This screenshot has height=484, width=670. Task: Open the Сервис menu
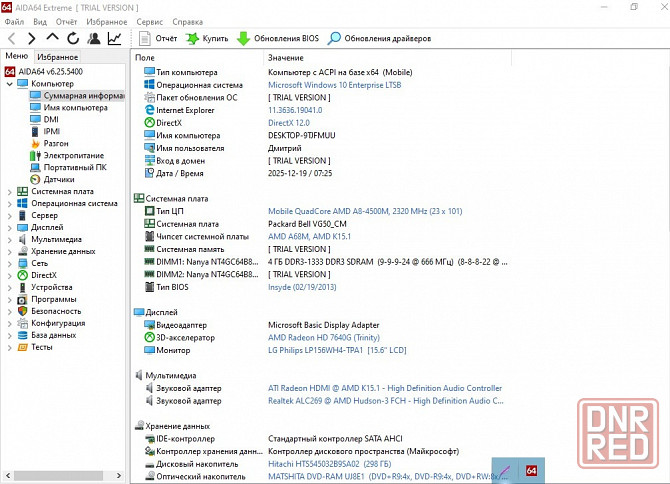coord(150,22)
